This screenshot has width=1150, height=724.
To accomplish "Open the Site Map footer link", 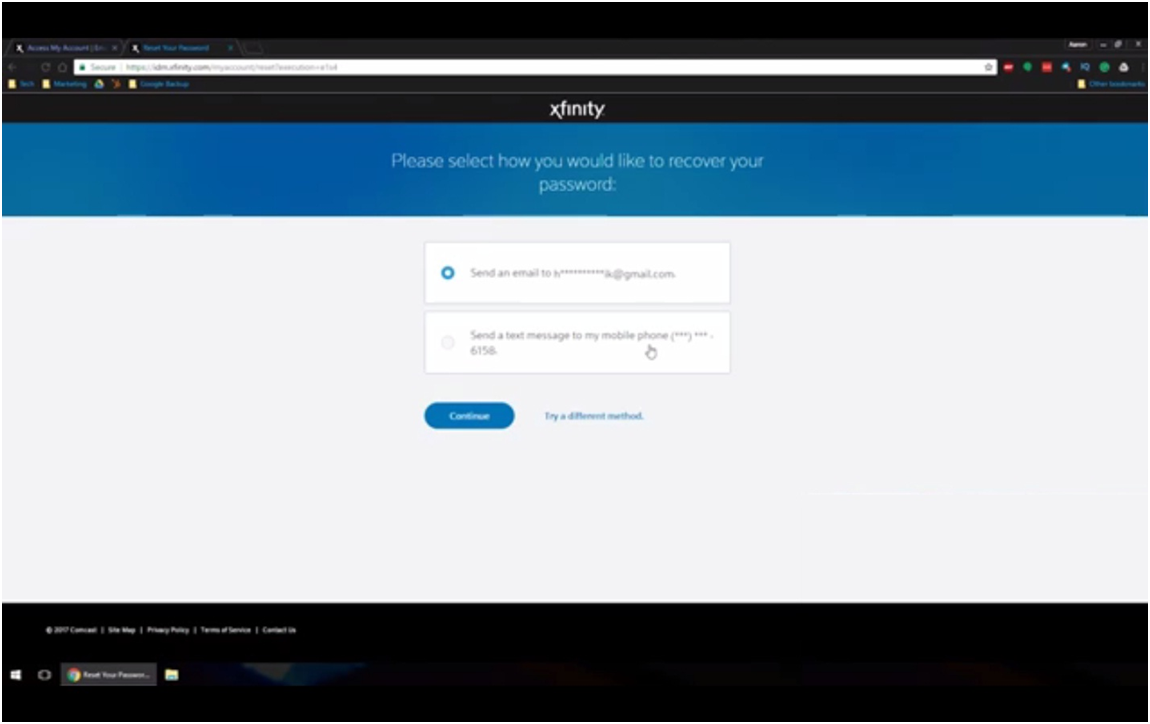I will [x=122, y=630].
